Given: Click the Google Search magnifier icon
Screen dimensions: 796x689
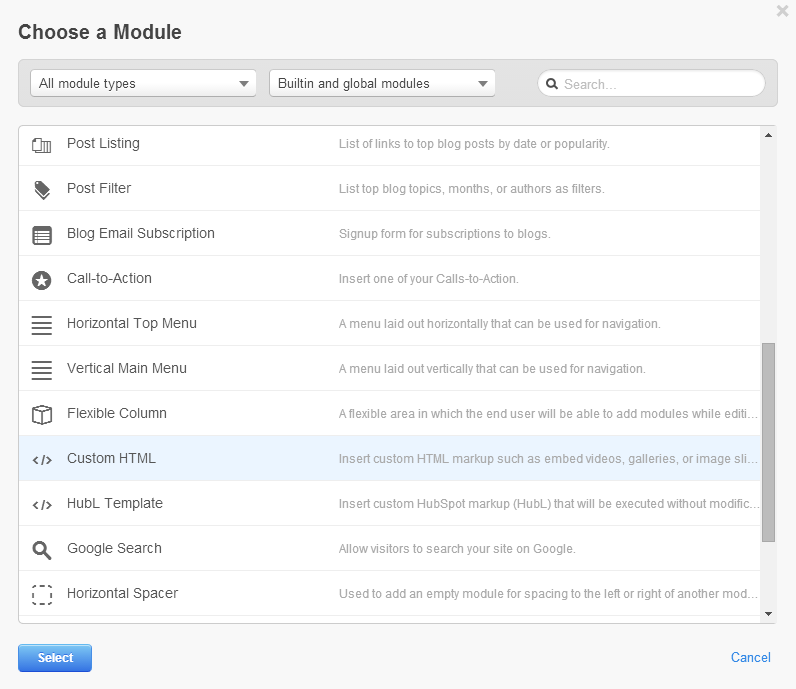Looking at the screenshot, I should (42, 550).
